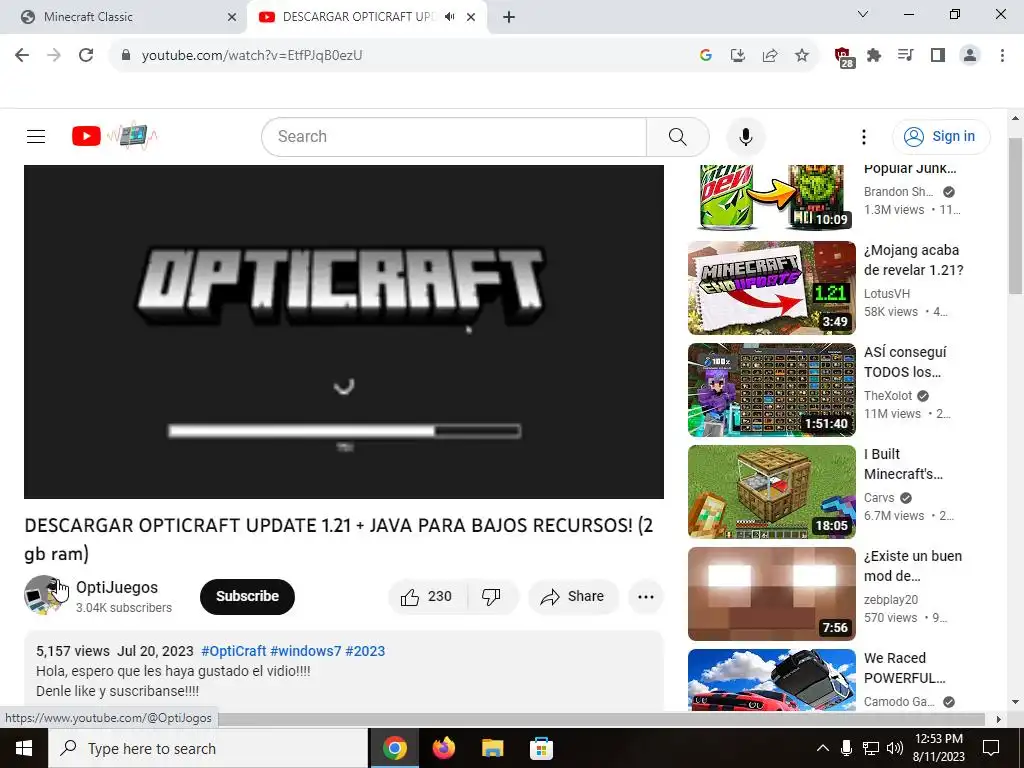Open media controls in Chrome toolbar
The image size is (1024, 768).
point(906,56)
